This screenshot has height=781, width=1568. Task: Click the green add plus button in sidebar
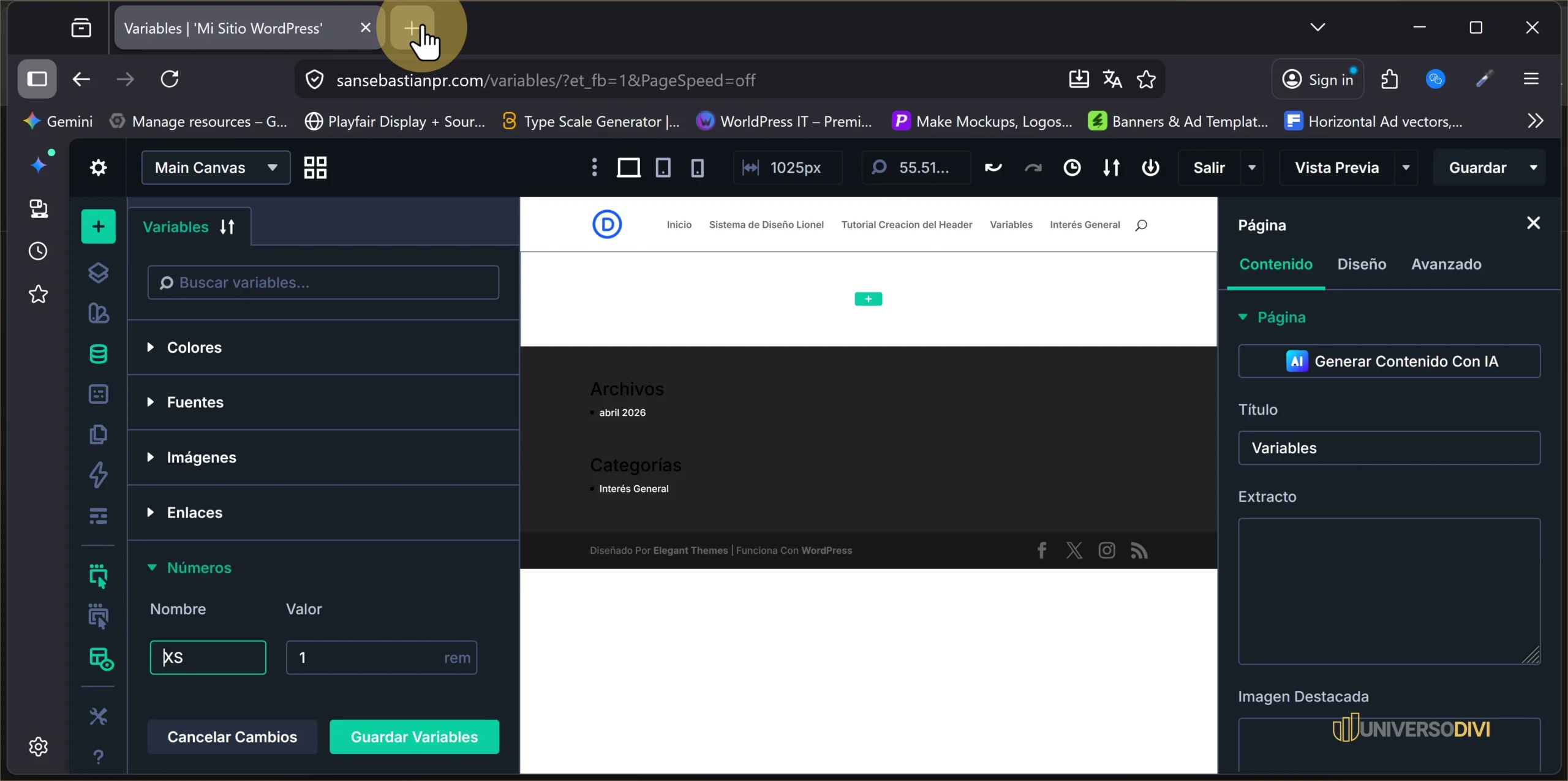[x=98, y=227]
